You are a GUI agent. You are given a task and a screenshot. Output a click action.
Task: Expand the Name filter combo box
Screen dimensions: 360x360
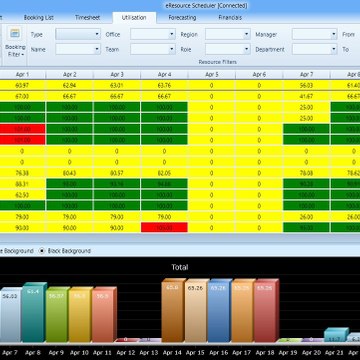coord(78,49)
